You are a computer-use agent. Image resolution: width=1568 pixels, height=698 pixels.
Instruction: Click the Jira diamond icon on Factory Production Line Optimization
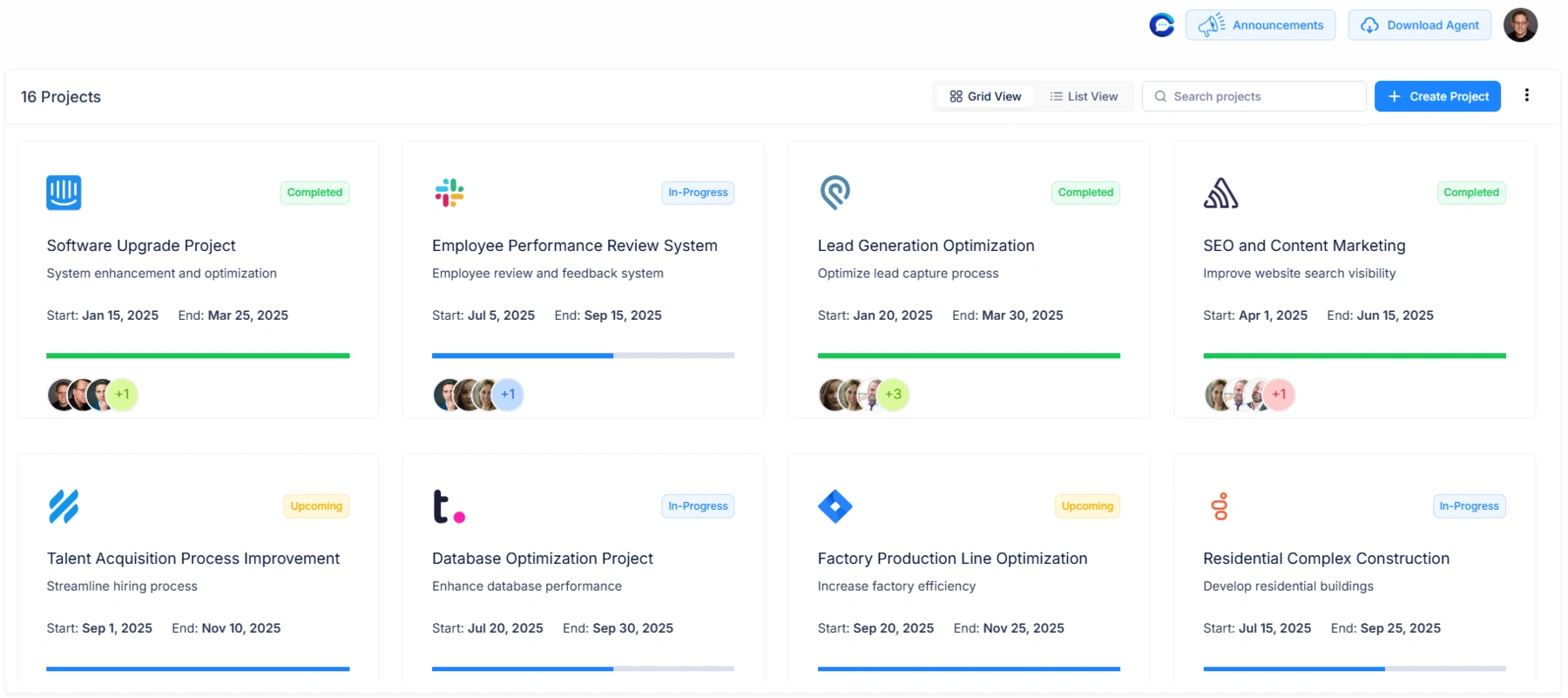coord(835,506)
